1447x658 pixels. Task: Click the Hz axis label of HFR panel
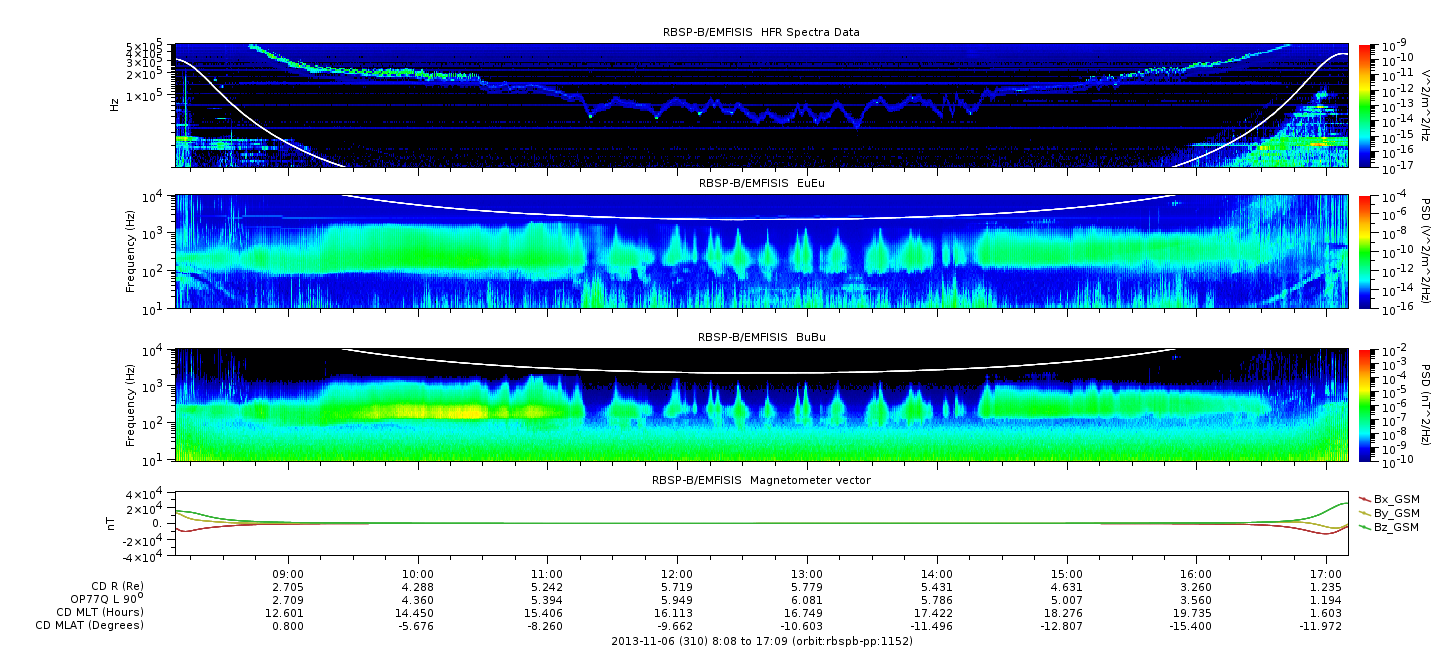115,103
